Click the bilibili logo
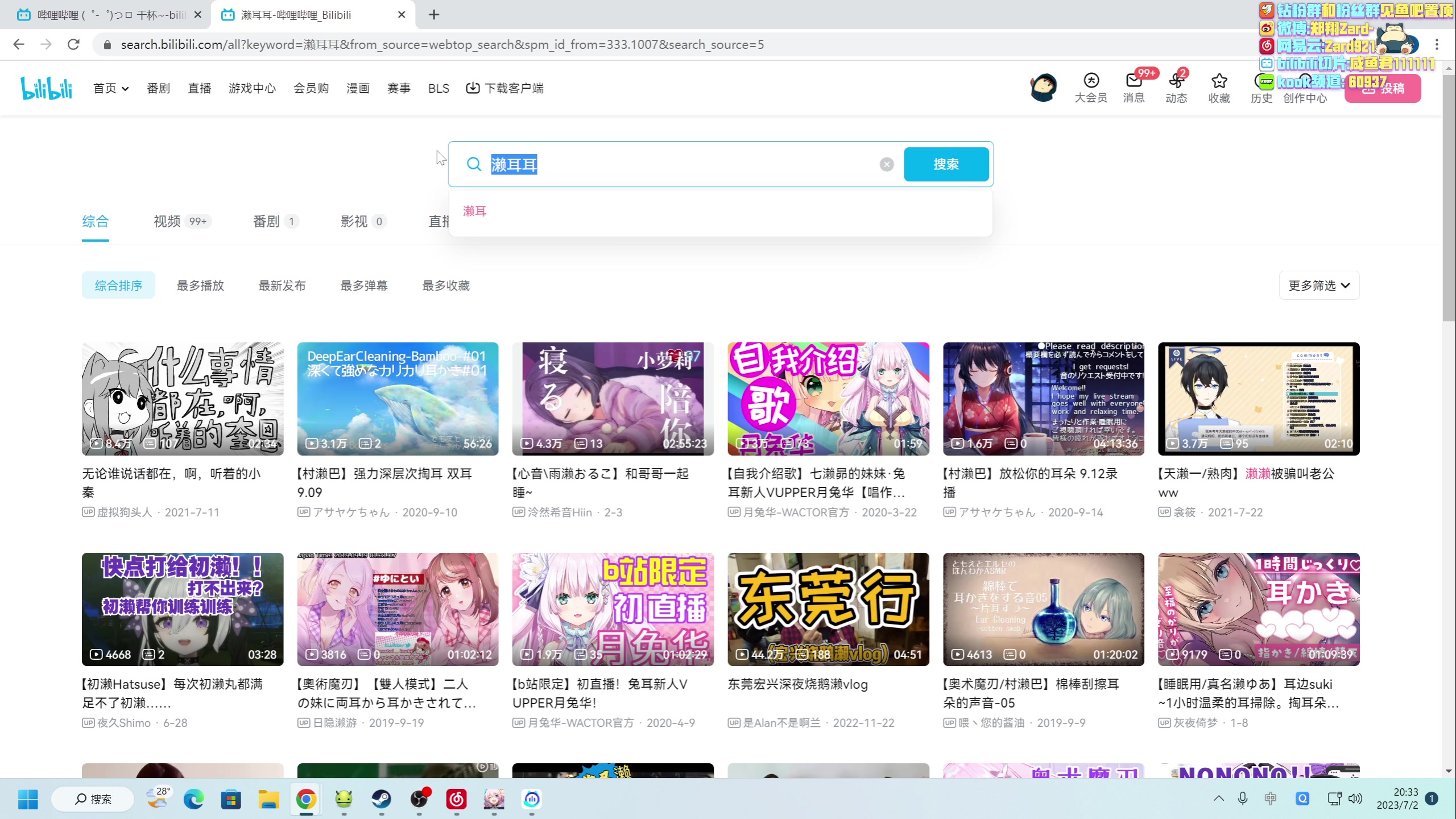Image resolution: width=1456 pixels, height=819 pixels. 47,88
